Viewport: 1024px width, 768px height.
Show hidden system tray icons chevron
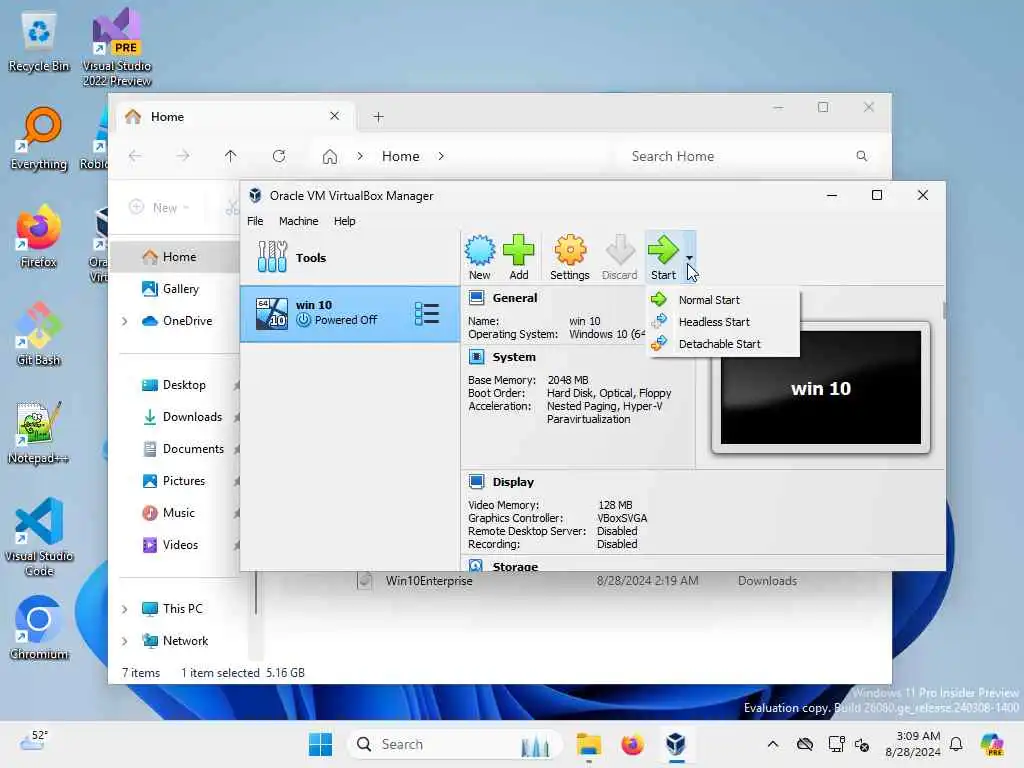[773, 744]
